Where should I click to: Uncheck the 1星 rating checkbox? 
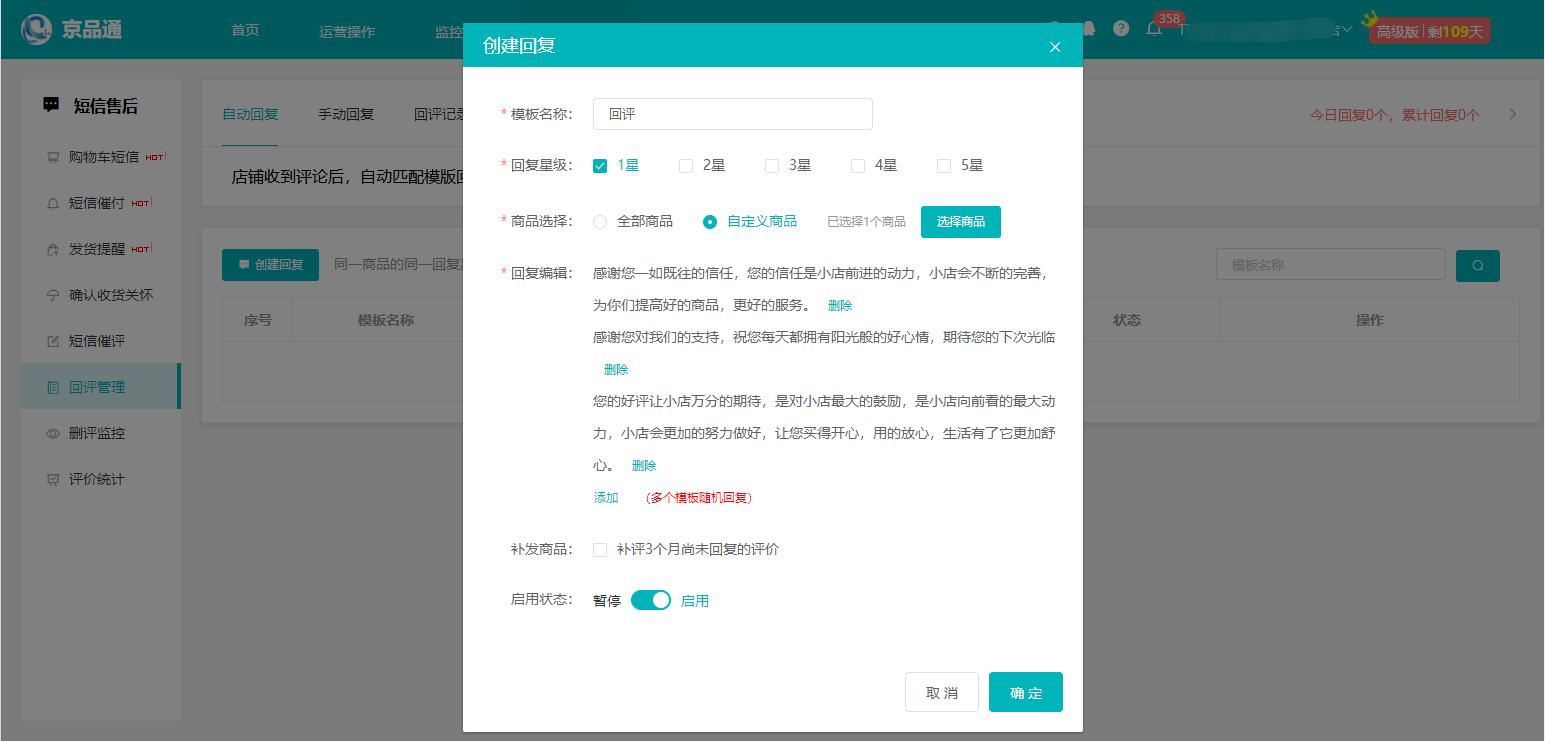click(600, 166)
